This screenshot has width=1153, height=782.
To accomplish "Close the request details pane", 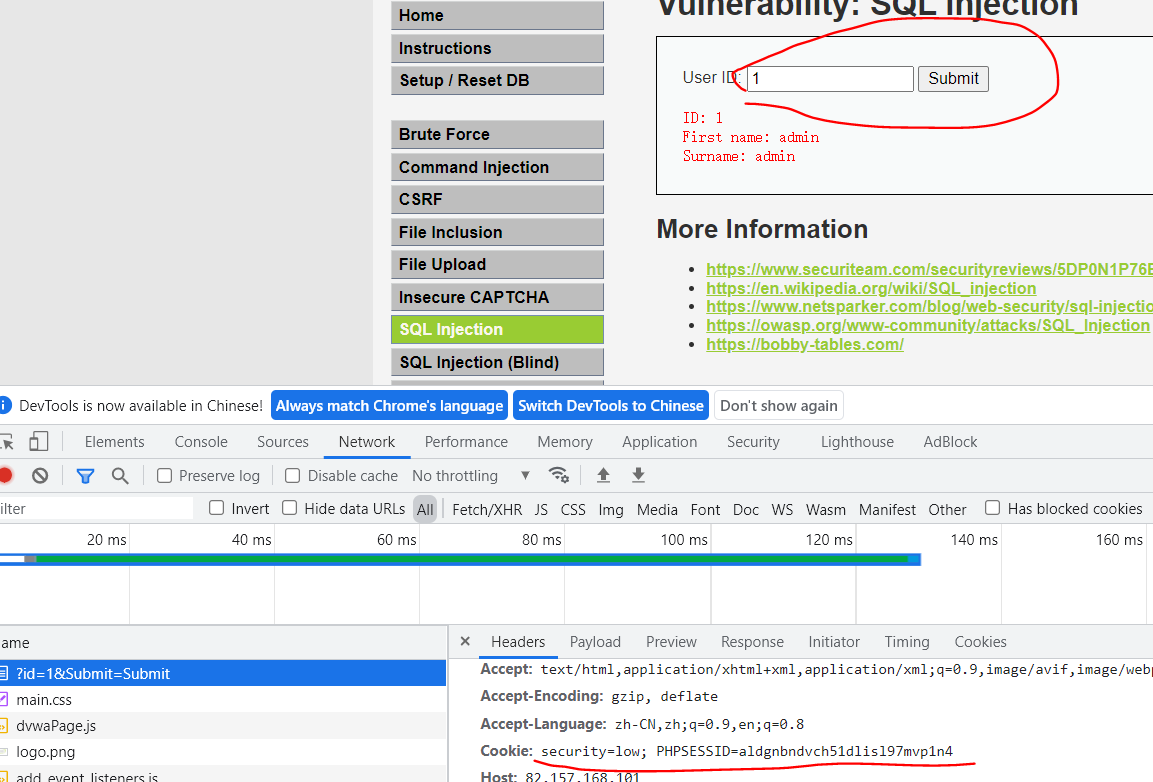I will pos(465,641).
